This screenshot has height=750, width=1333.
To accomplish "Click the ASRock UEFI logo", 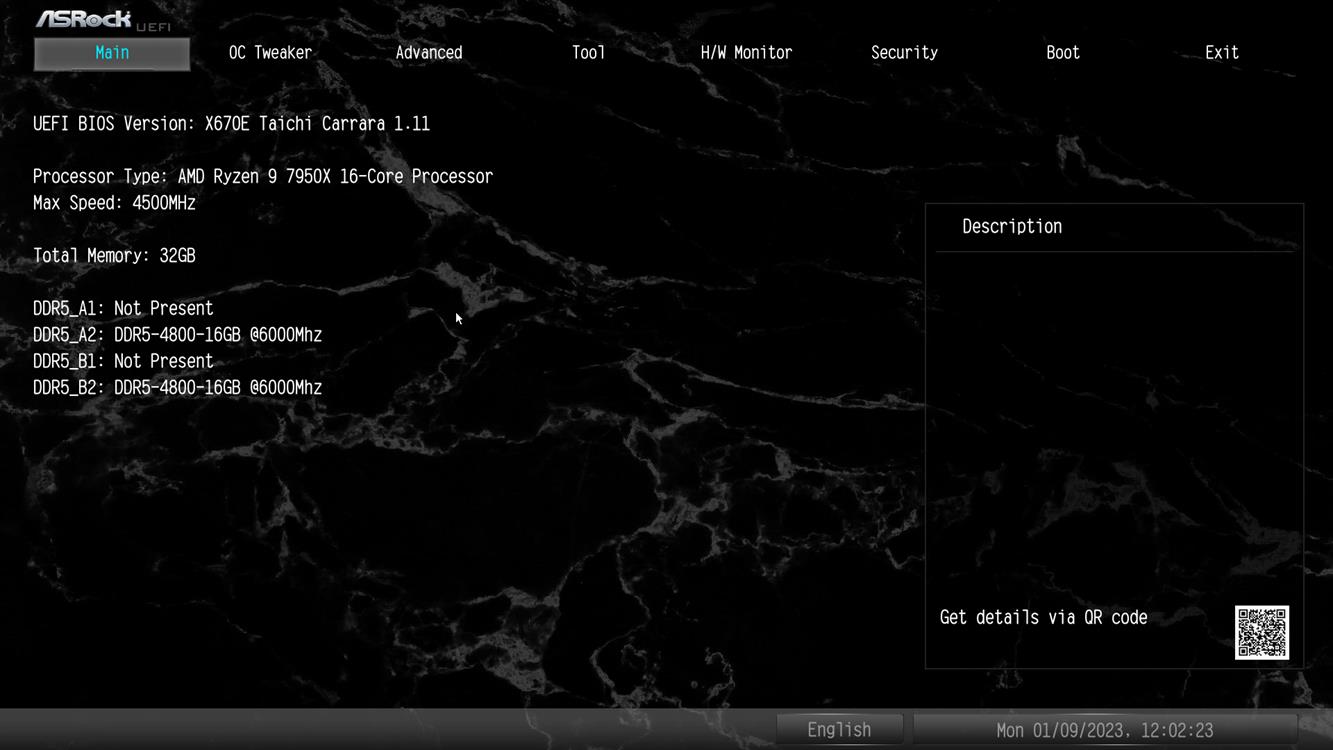I will (x=103, y=20).
